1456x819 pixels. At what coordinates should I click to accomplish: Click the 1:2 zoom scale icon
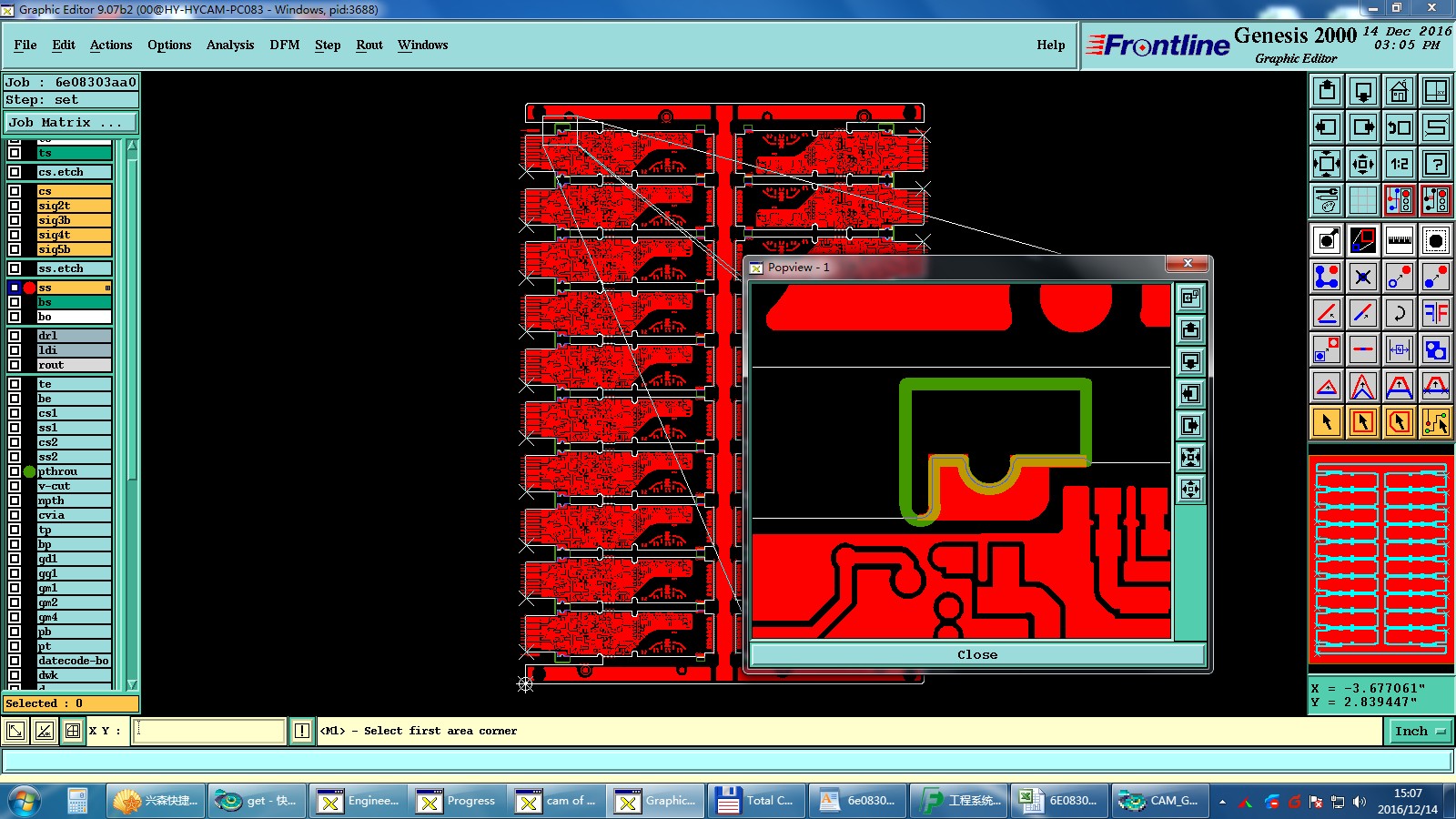point(1400,164)
